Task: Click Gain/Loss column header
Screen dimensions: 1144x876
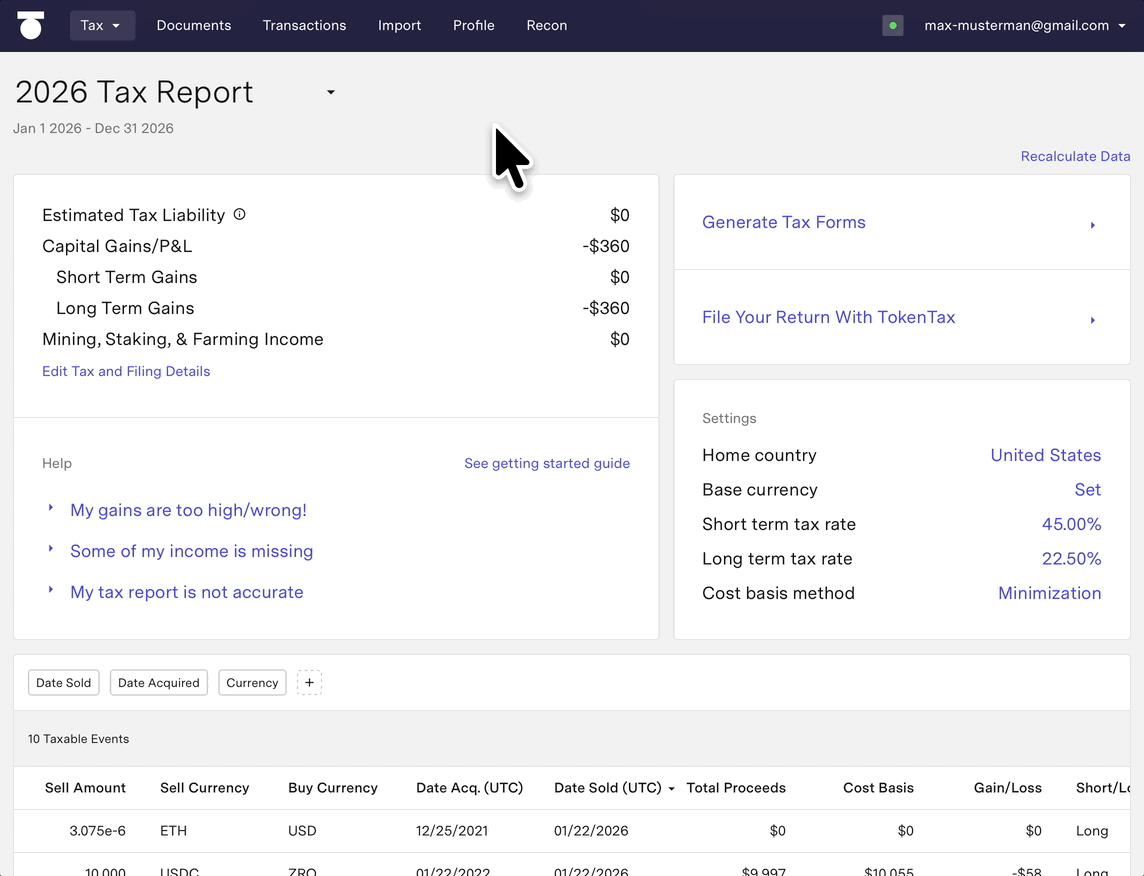Action: (x=1008, y=788)
